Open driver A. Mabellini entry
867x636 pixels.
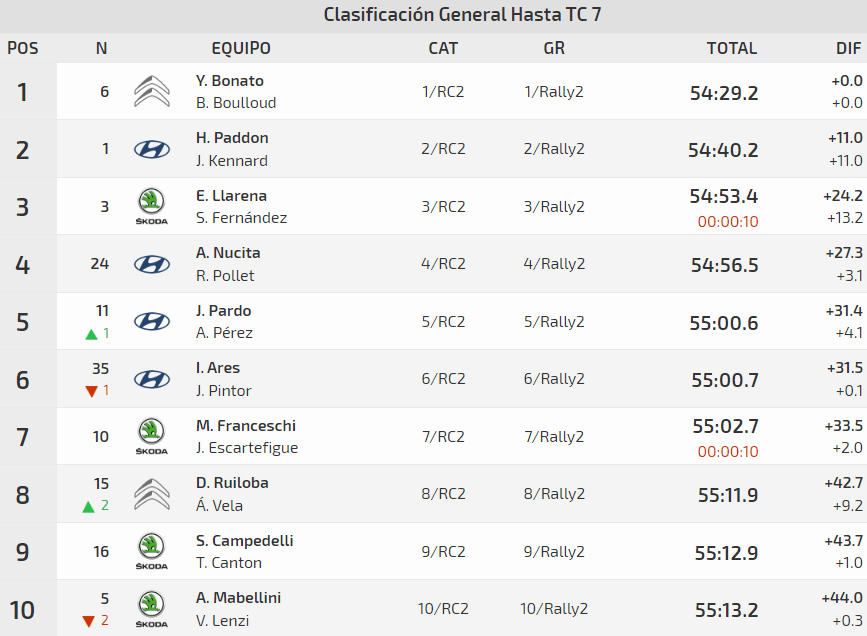[238, 598]
